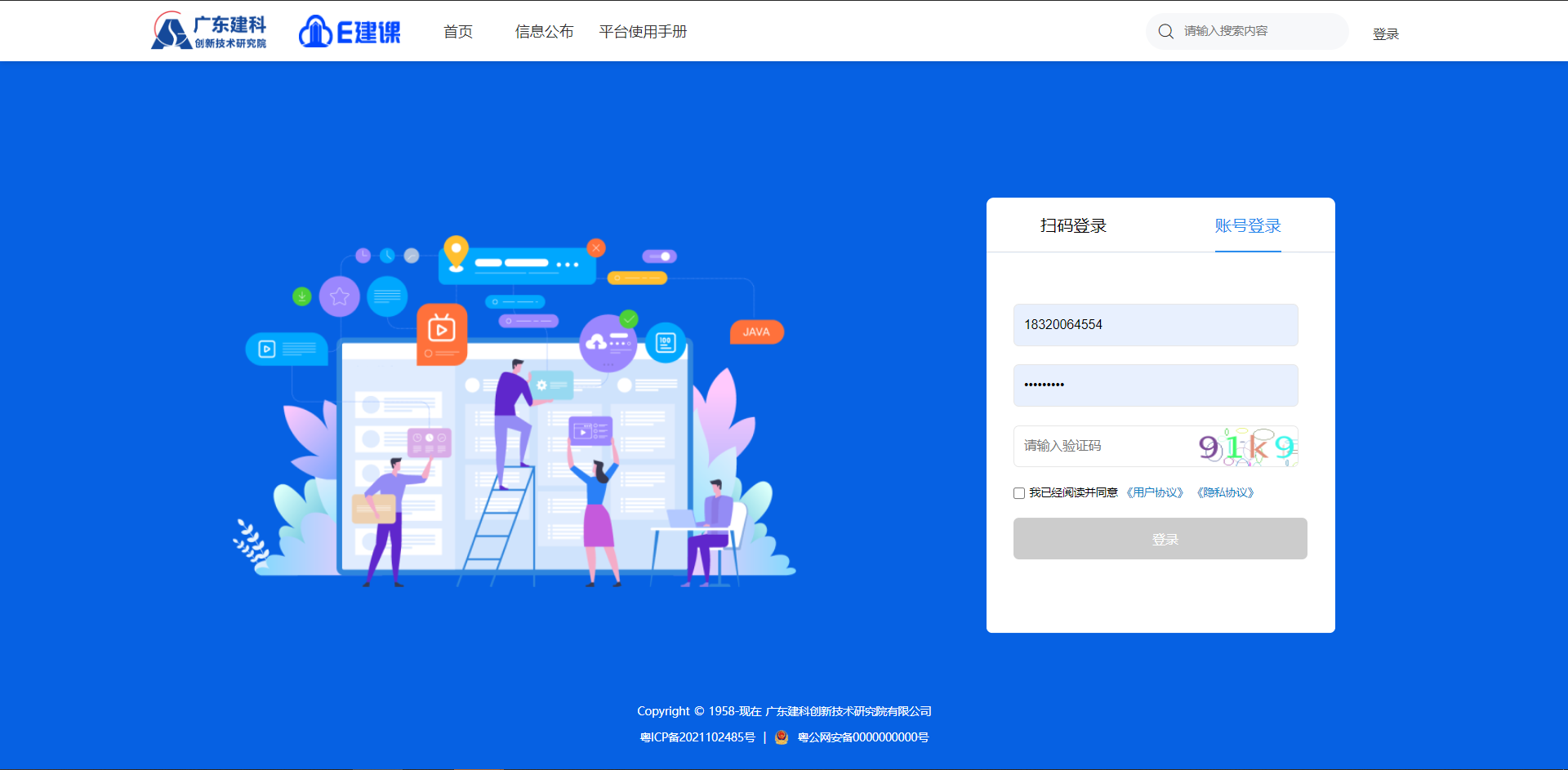Click the orange JAVA badge in illustration
Screen dimensions: 1568x770
point(756,332)
